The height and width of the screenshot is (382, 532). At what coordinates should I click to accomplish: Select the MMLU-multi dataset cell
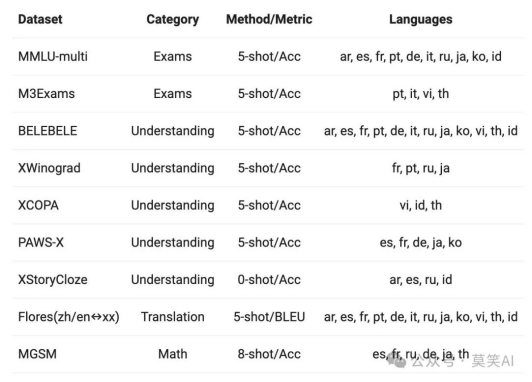tap(53, 56)
